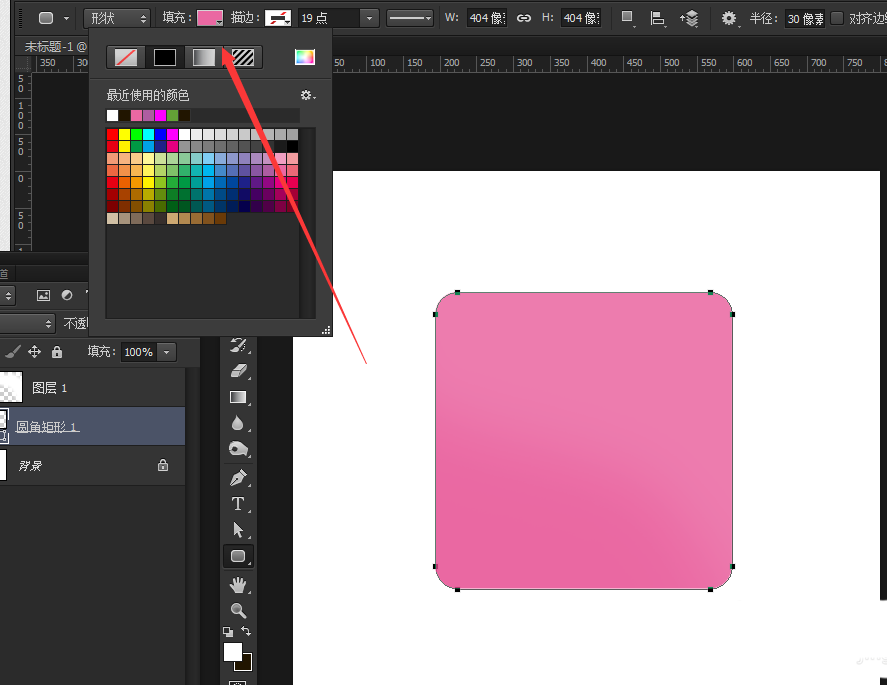Expand the layer fill 100% dropdown
This screenshot has width=887, height=685.
(166, 352)
